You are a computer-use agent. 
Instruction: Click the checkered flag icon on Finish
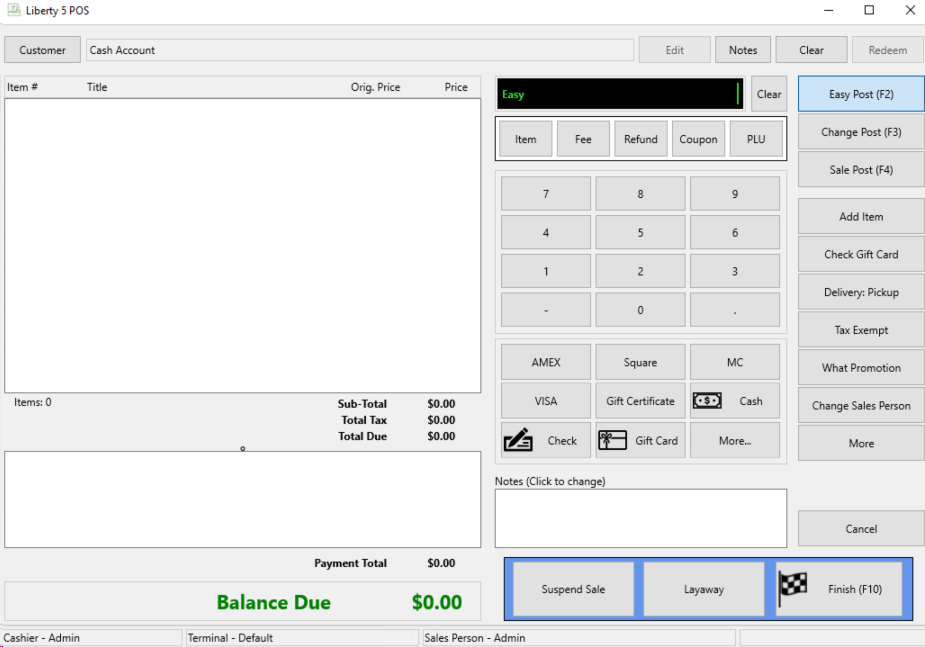pyautogui.click(x=793, y=589)
